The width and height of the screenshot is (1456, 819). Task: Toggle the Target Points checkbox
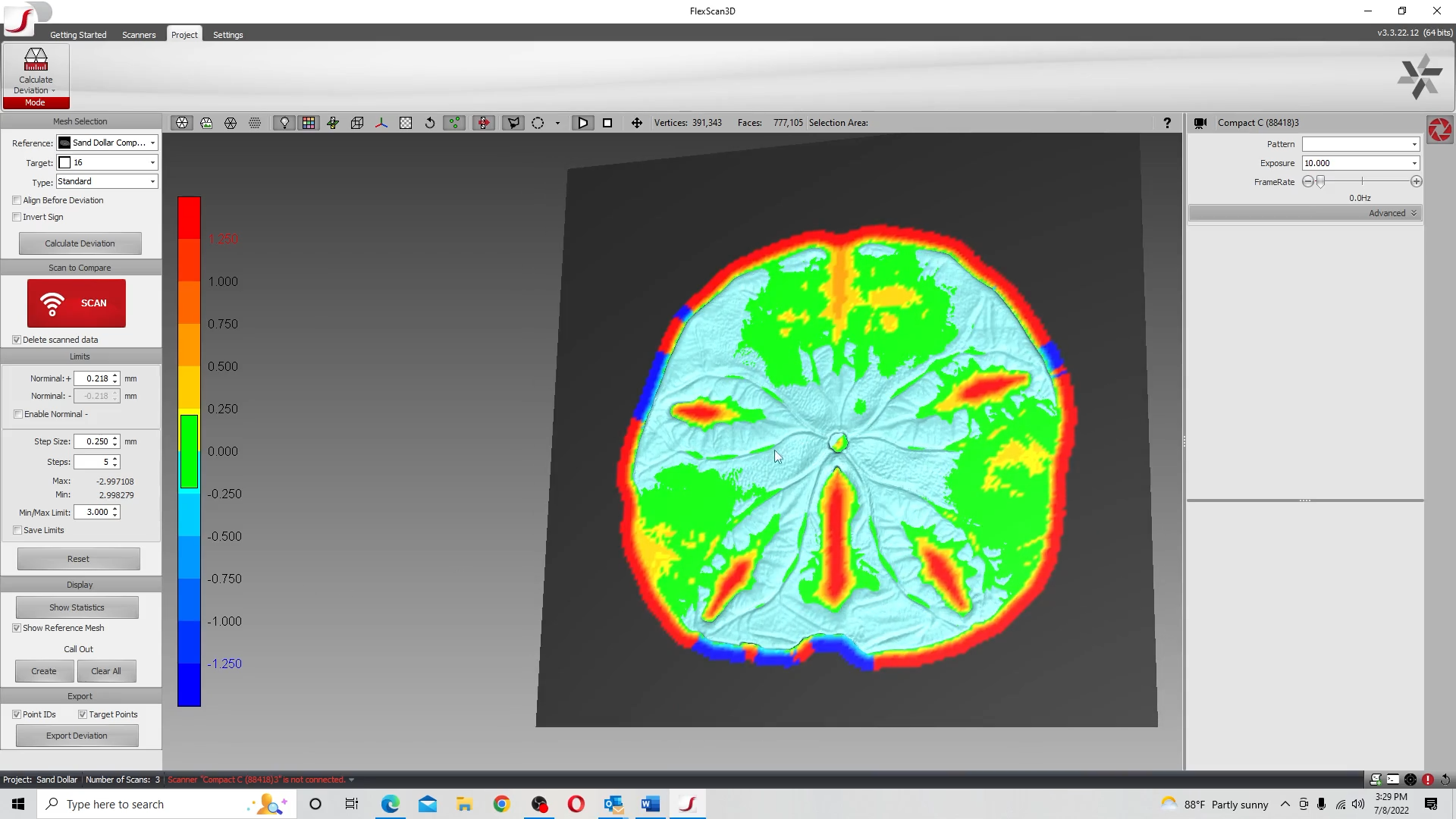tap(83, 714)
